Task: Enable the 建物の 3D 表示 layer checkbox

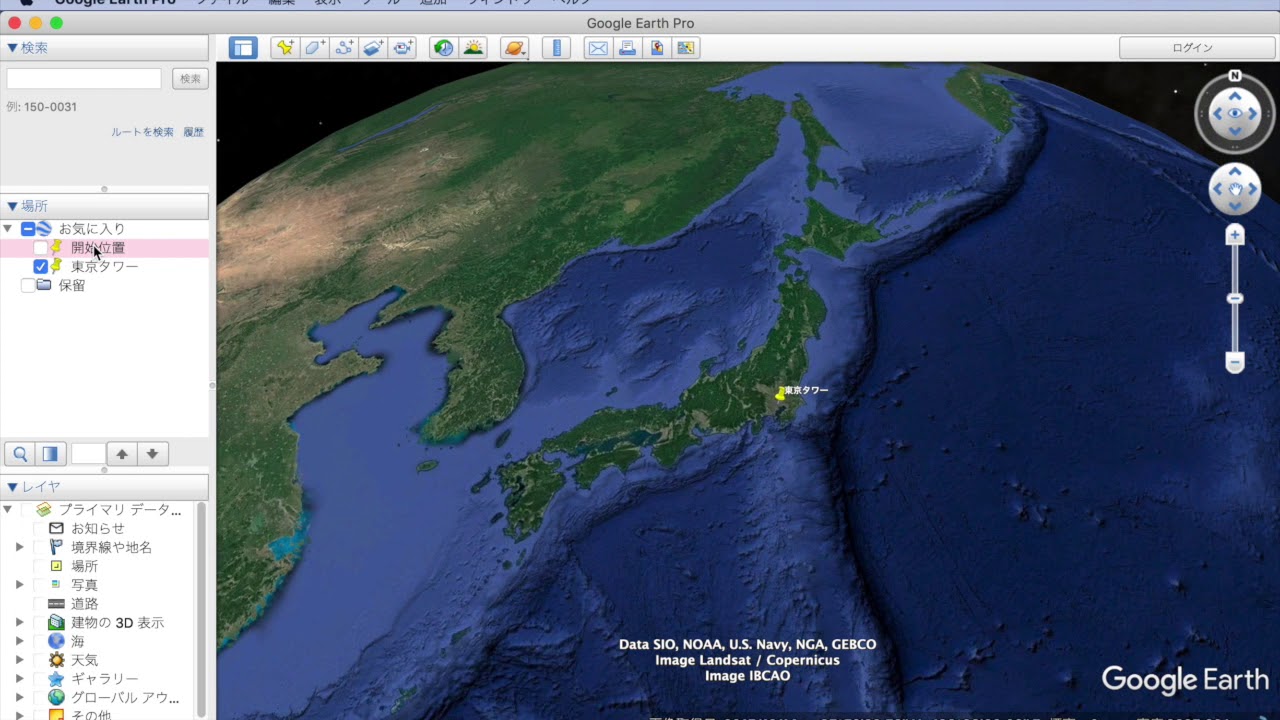Action: tap(40, 622)
